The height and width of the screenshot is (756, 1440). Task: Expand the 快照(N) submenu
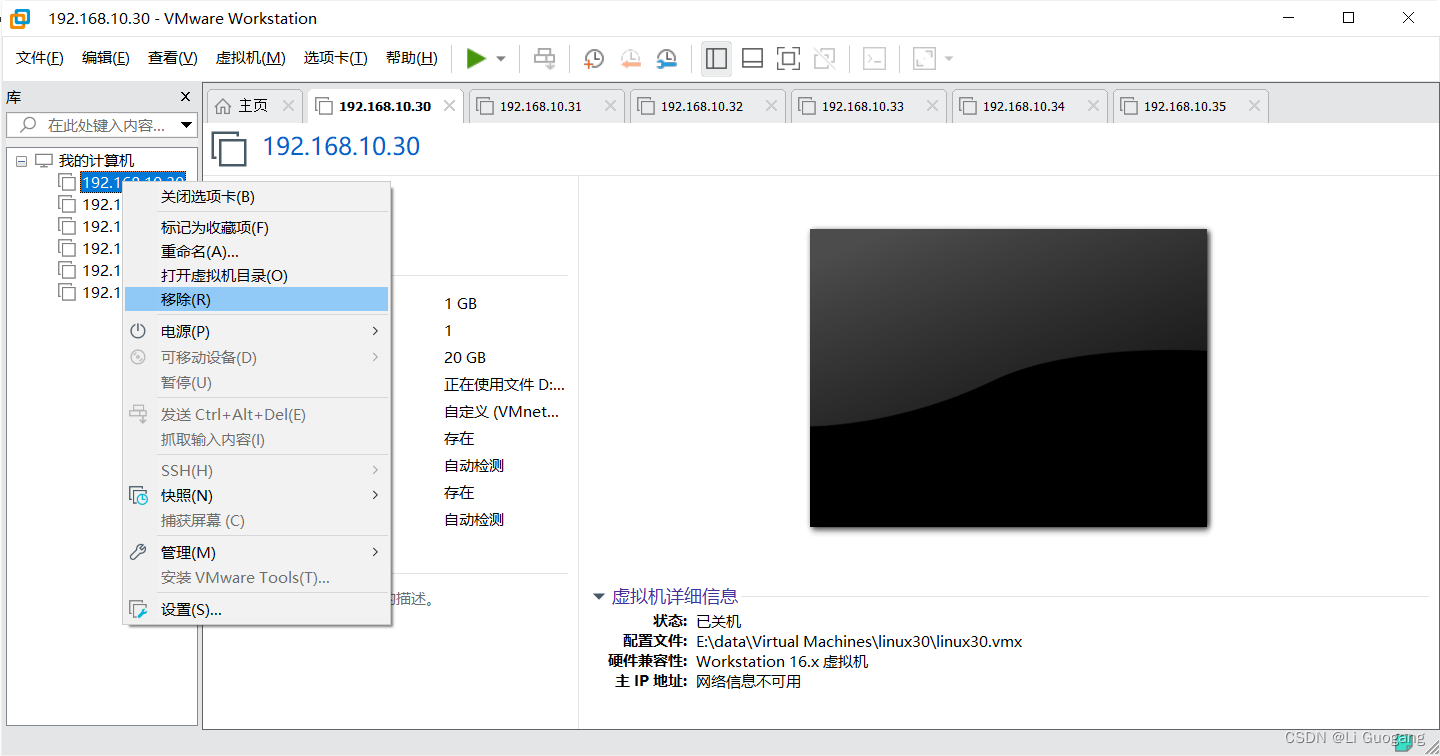click(256, 496)
